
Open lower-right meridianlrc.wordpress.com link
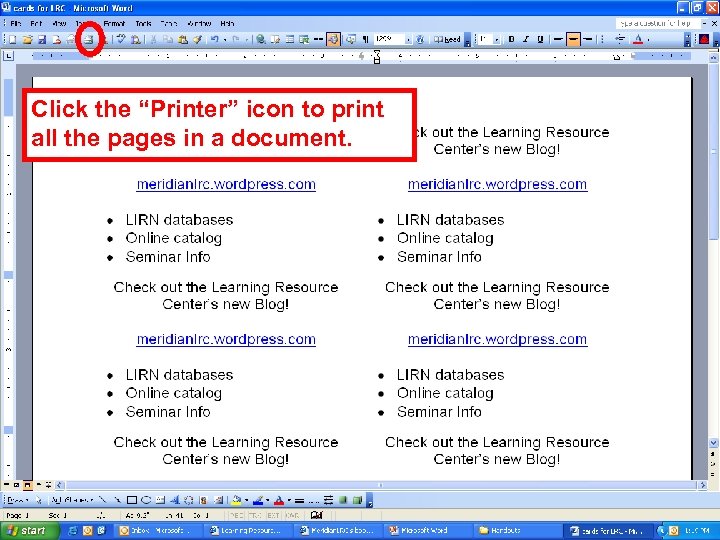click(x=497, y=339)
